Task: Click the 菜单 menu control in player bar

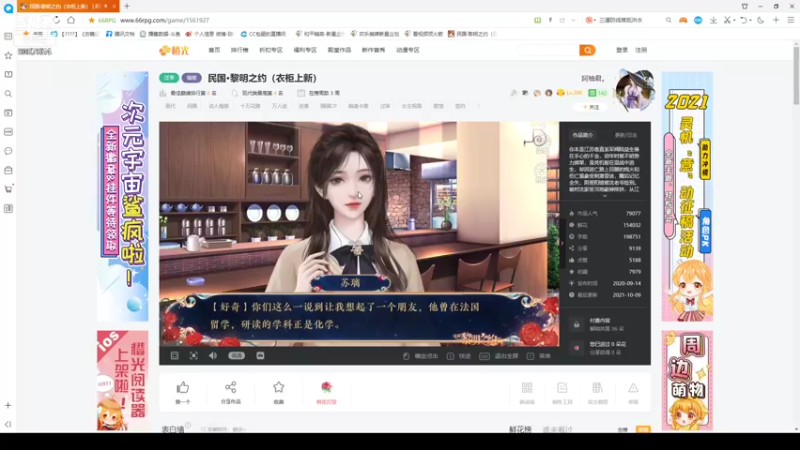Action: click(539, 356)
